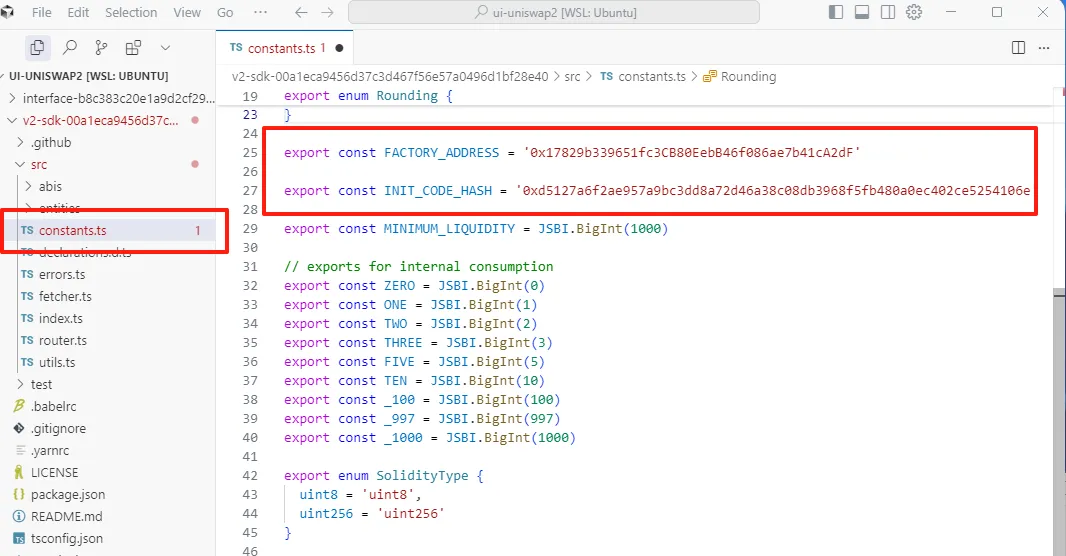1066x556 pixels.
Task: Click the Go Back arrow
Action: click(x=301, y=13)
